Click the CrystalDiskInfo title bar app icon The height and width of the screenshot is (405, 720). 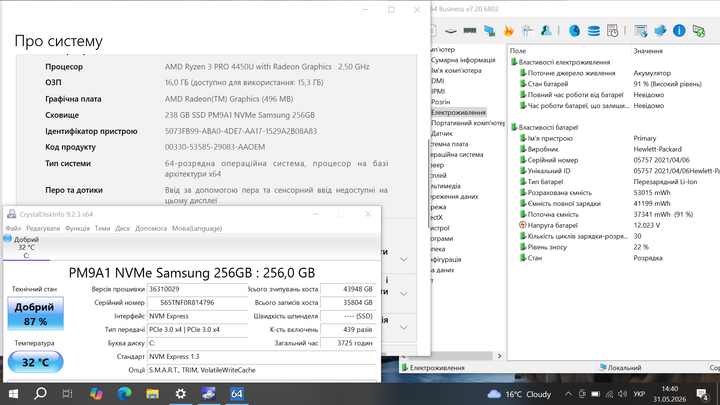click(11, 214)
